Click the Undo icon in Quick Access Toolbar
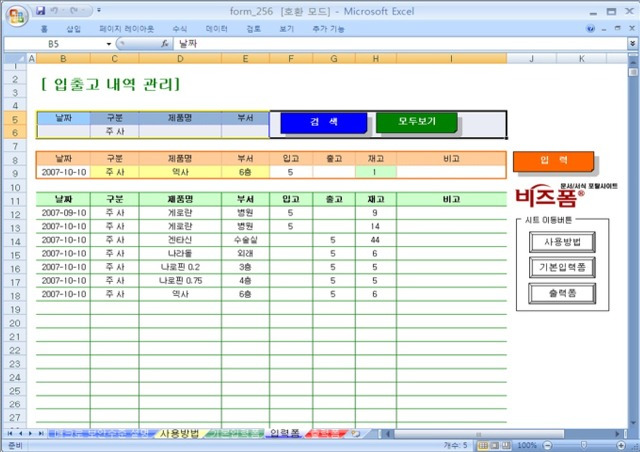The width and height of the screenshot is (640, 452). point(55,11)
